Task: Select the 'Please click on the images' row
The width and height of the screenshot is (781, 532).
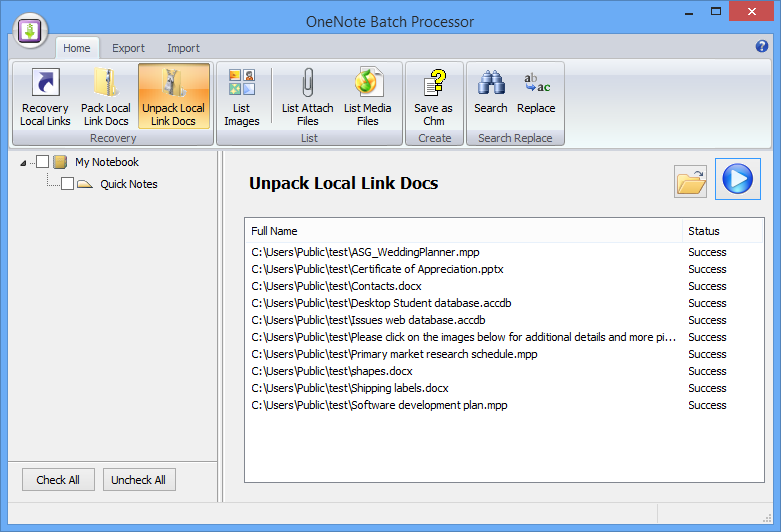Action: coord(504,337)
